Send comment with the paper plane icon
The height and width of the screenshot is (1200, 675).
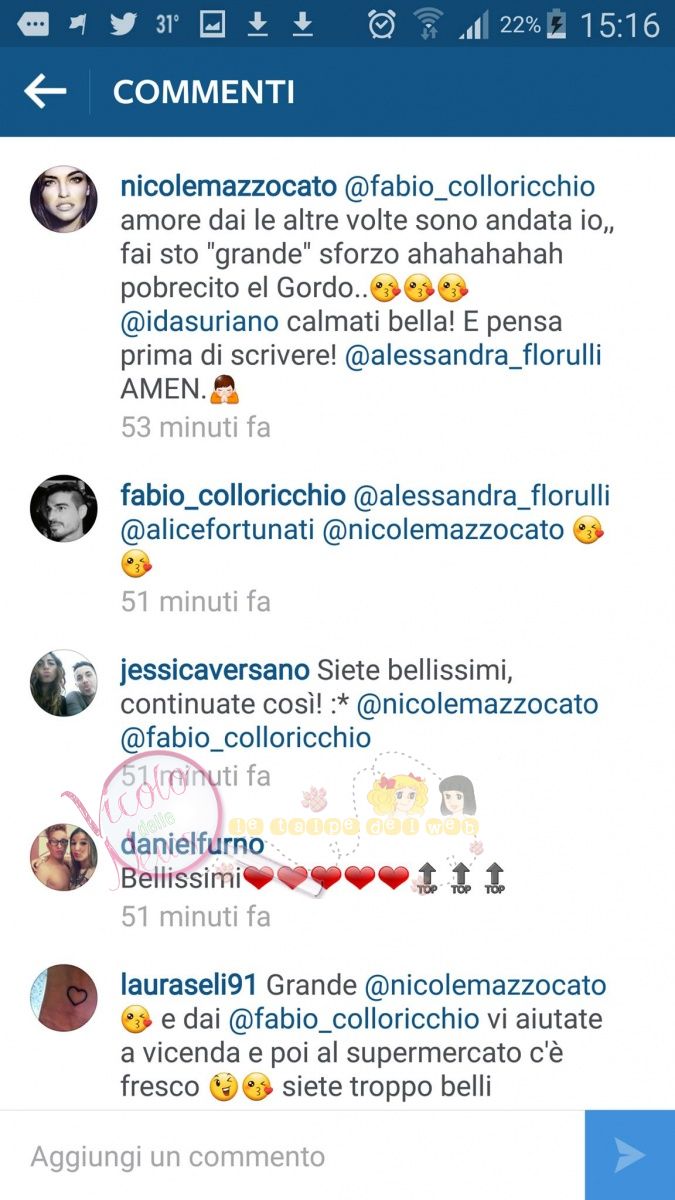pyautogui.click(x=630, y=1155)
